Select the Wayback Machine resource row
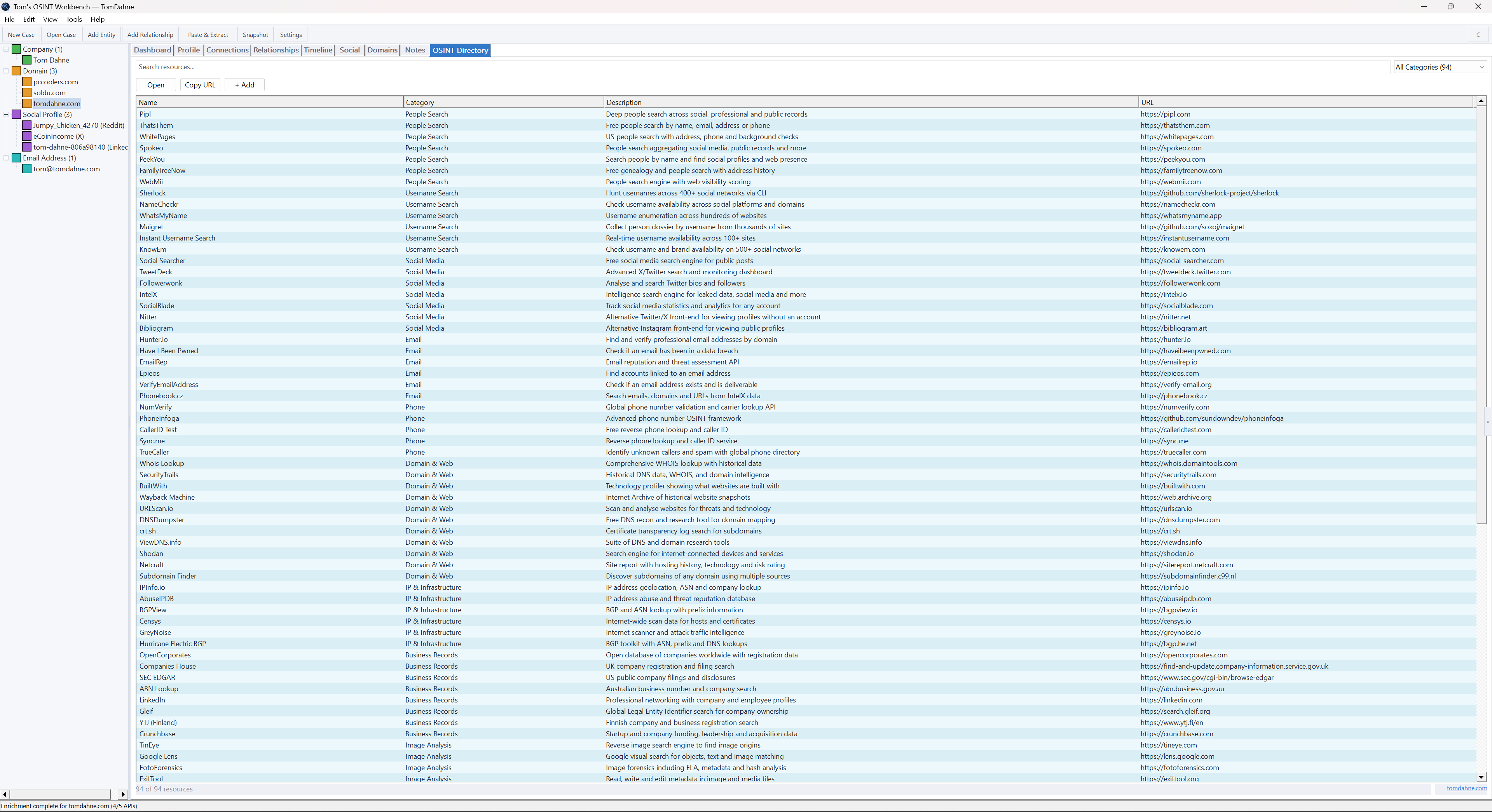This screenshot has height=812, width=1492. tap(806, 498)
